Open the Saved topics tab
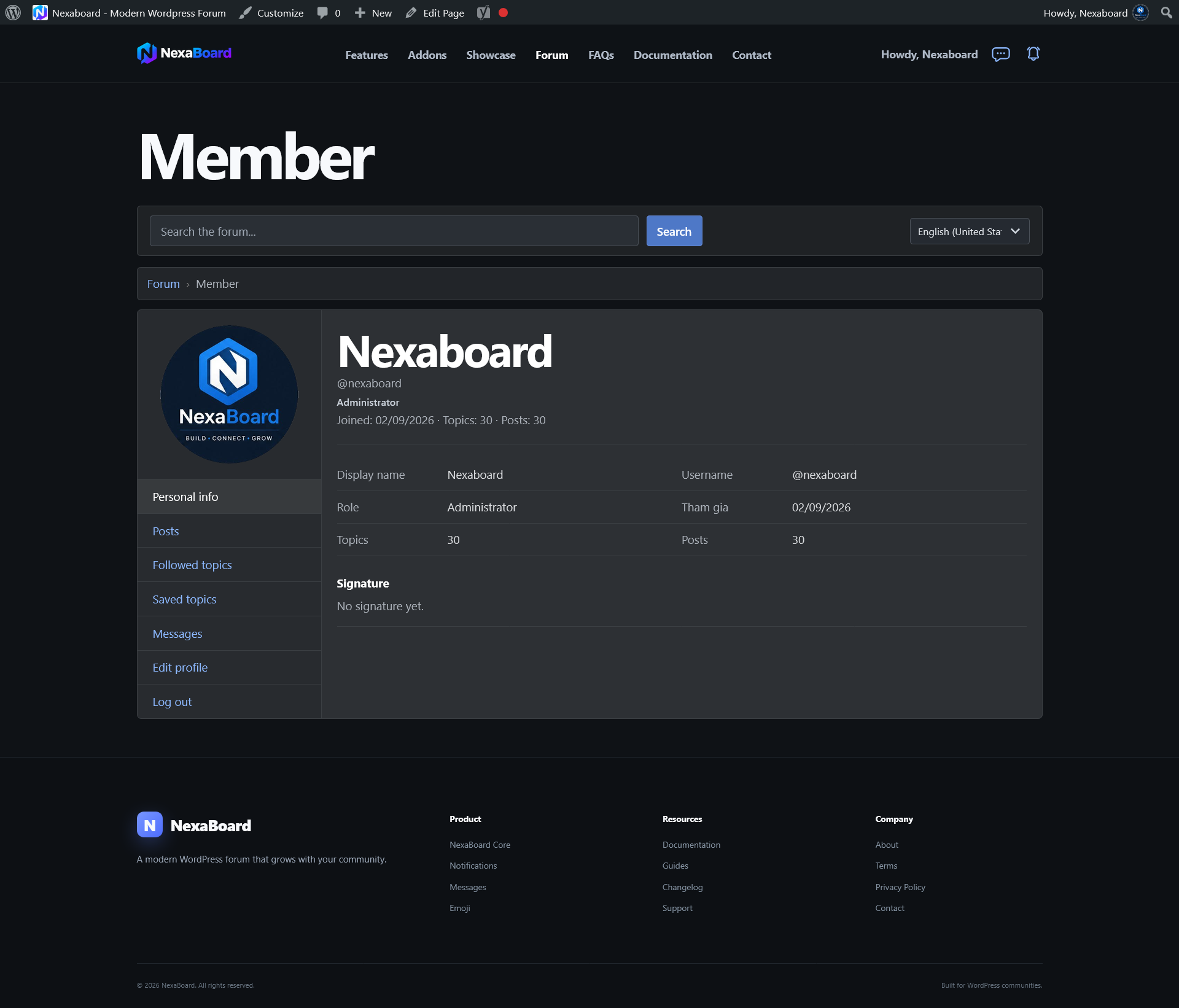1179x1008 pixels. 229,599
